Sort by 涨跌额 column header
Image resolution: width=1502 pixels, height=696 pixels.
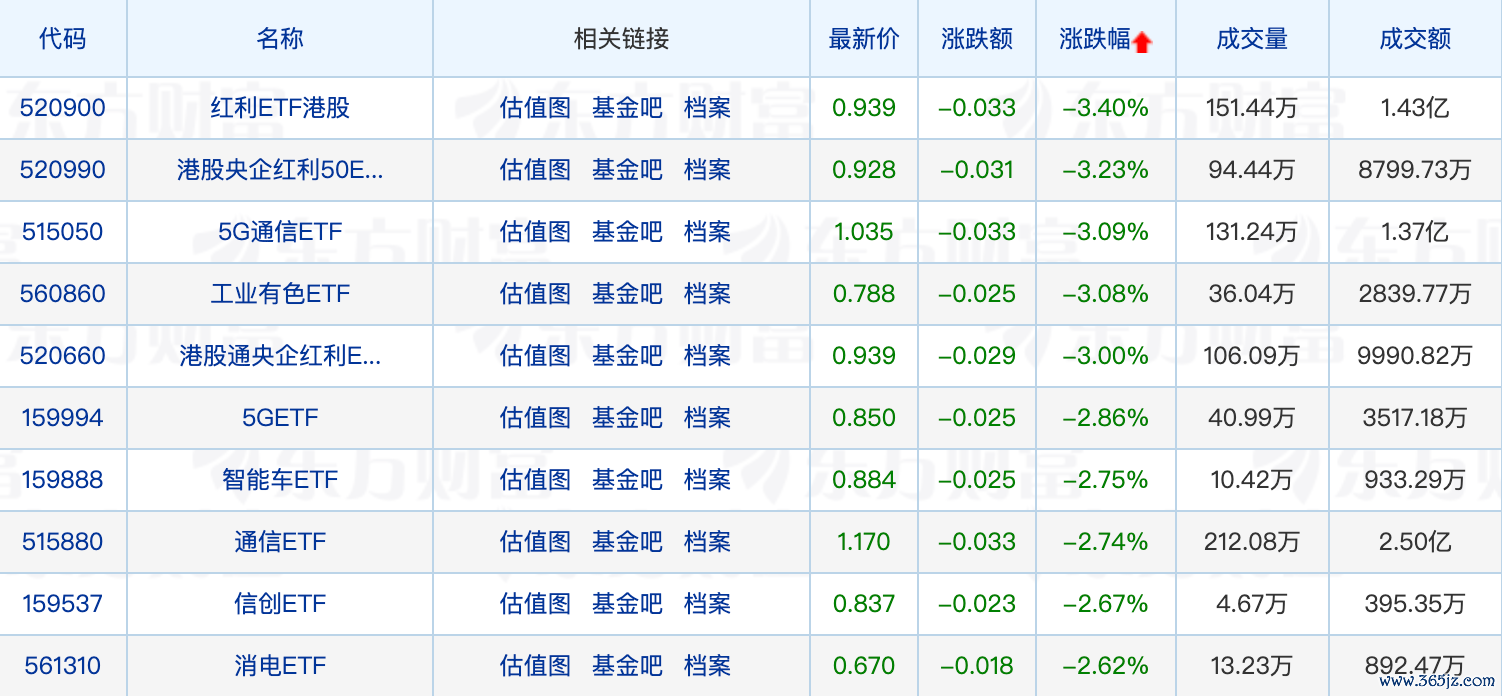[x=977, y=39]
